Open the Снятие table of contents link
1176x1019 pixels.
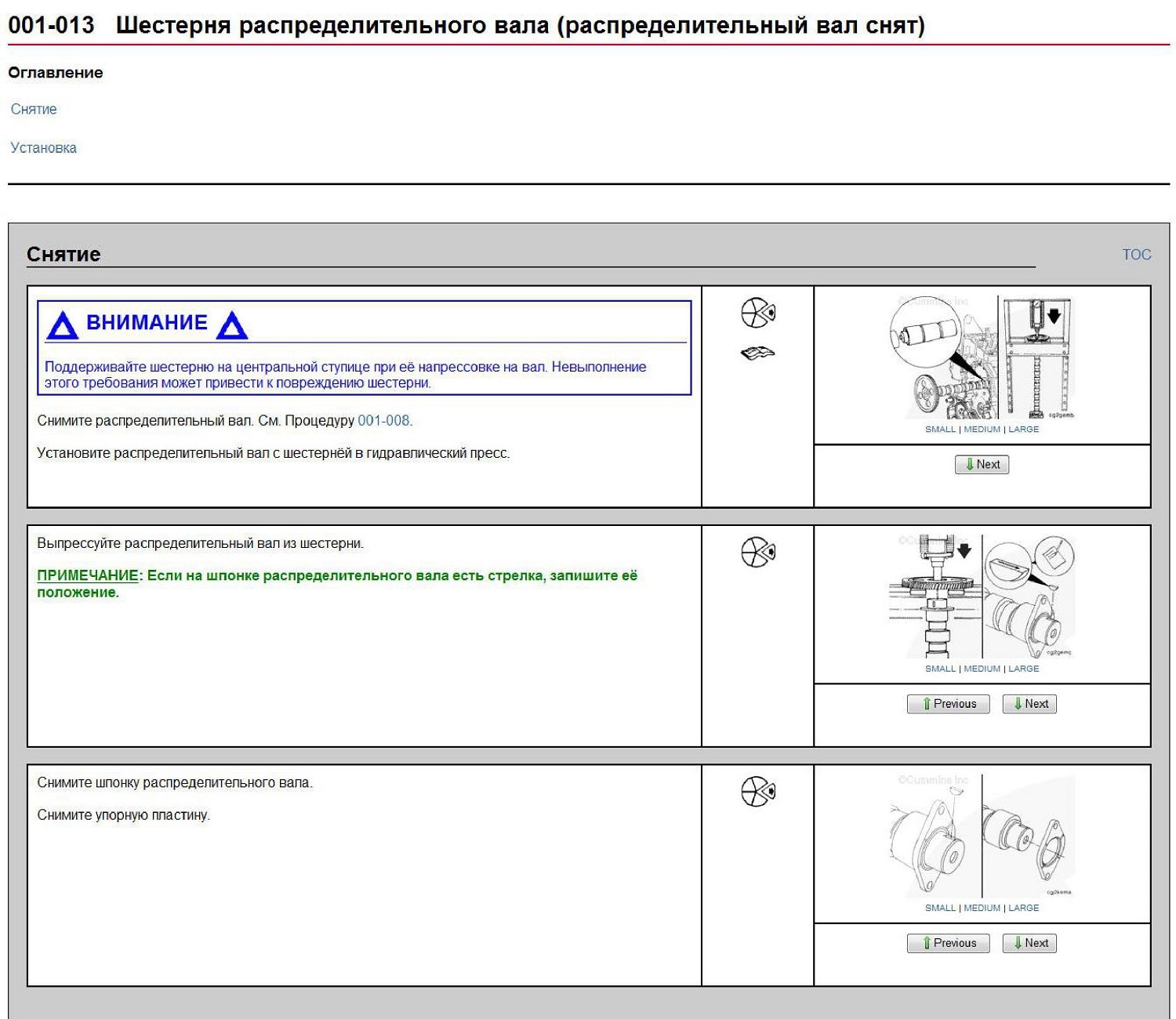pos(34,109)
